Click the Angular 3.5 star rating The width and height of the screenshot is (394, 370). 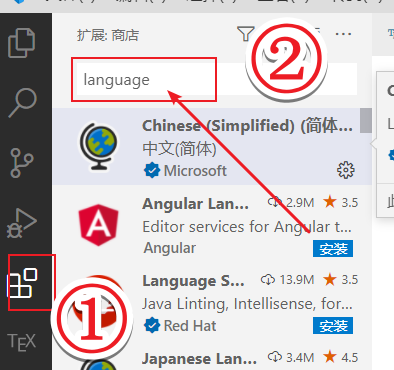click(341, 202)
